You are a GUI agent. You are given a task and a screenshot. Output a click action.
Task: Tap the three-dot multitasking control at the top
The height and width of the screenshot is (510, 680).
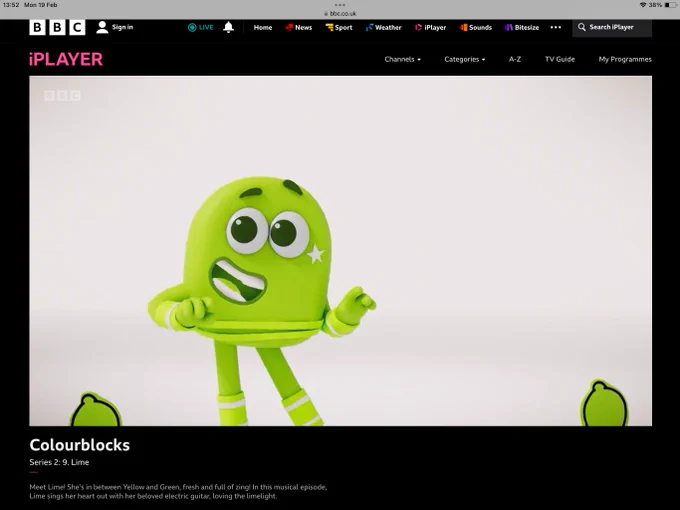point(340,5)
